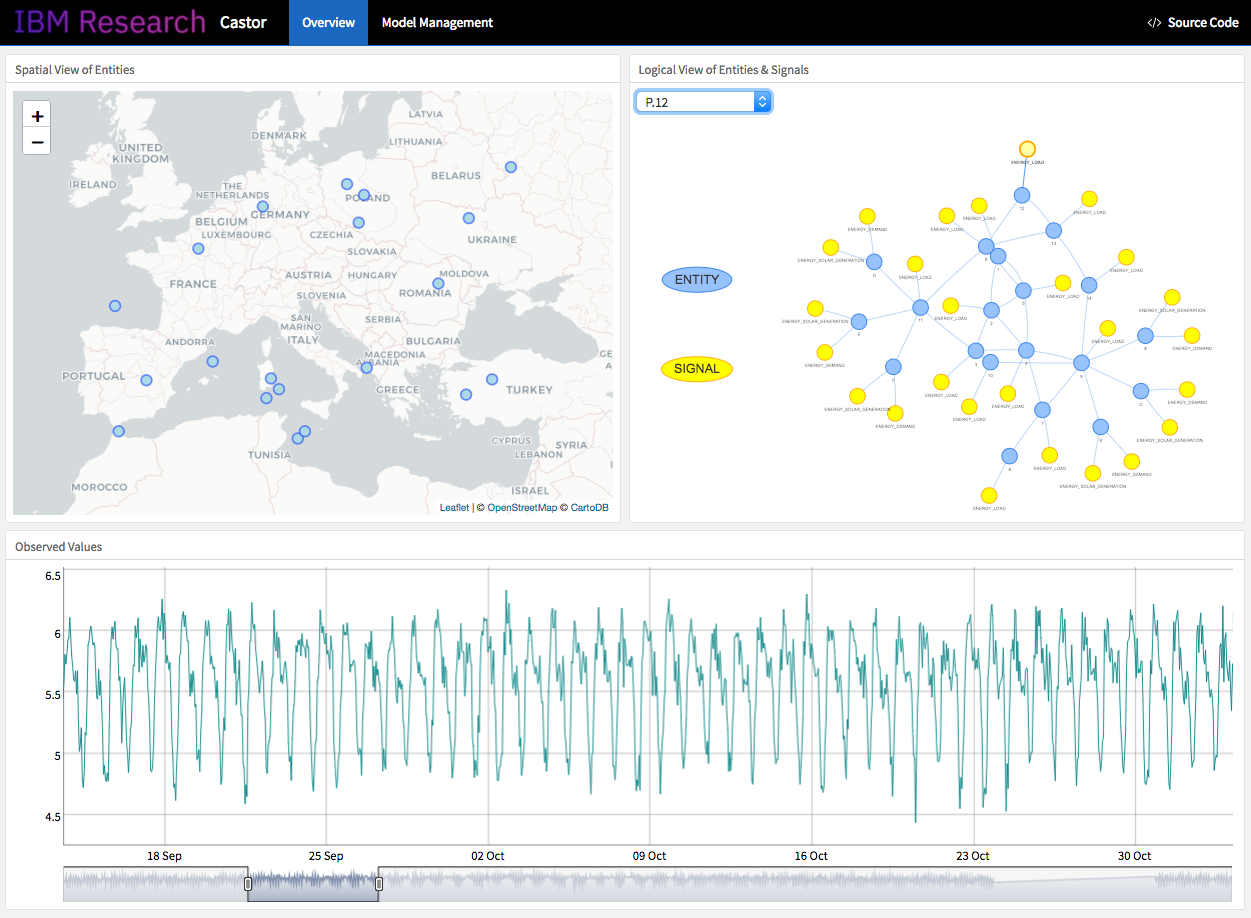Viewport: 1251px width, 918px height.
Task: Click ENERGY_SOLAR_GENERATION signal of node A
Action: click(x=1172, y=297)
